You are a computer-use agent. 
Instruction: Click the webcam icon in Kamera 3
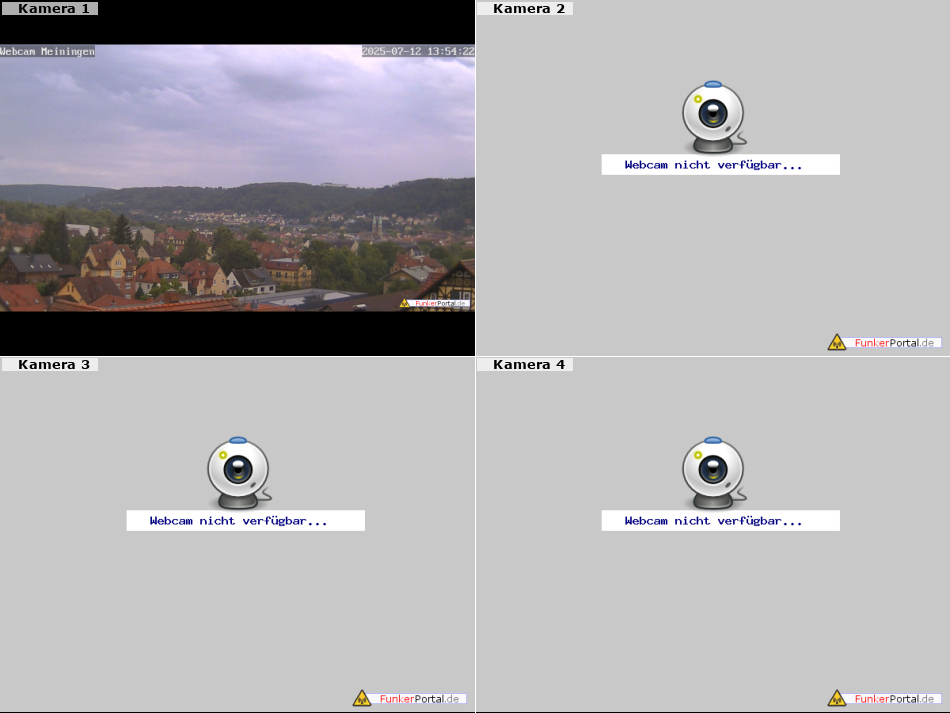coord(239,473)
